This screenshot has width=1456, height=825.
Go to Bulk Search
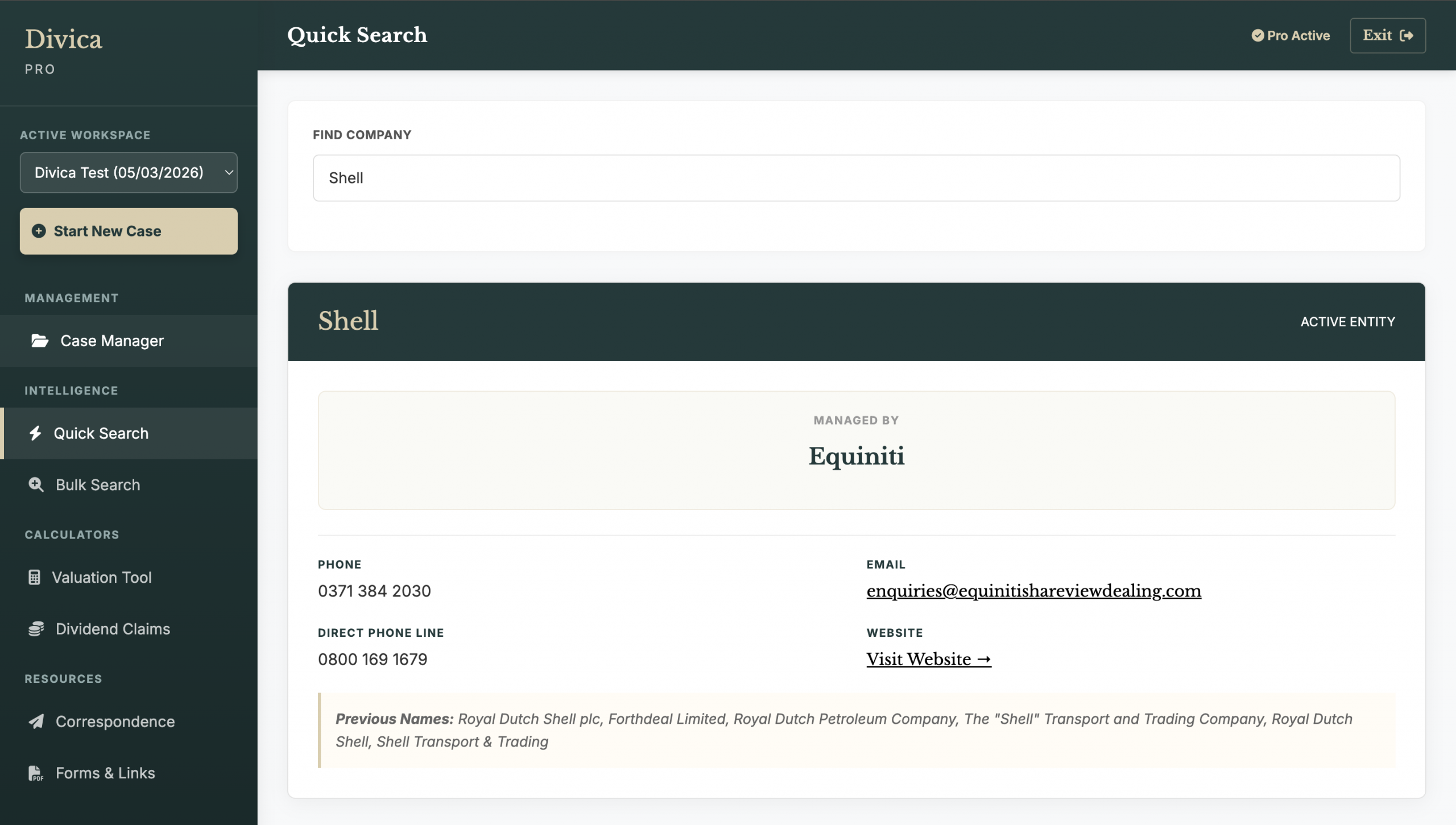[129, 484]
